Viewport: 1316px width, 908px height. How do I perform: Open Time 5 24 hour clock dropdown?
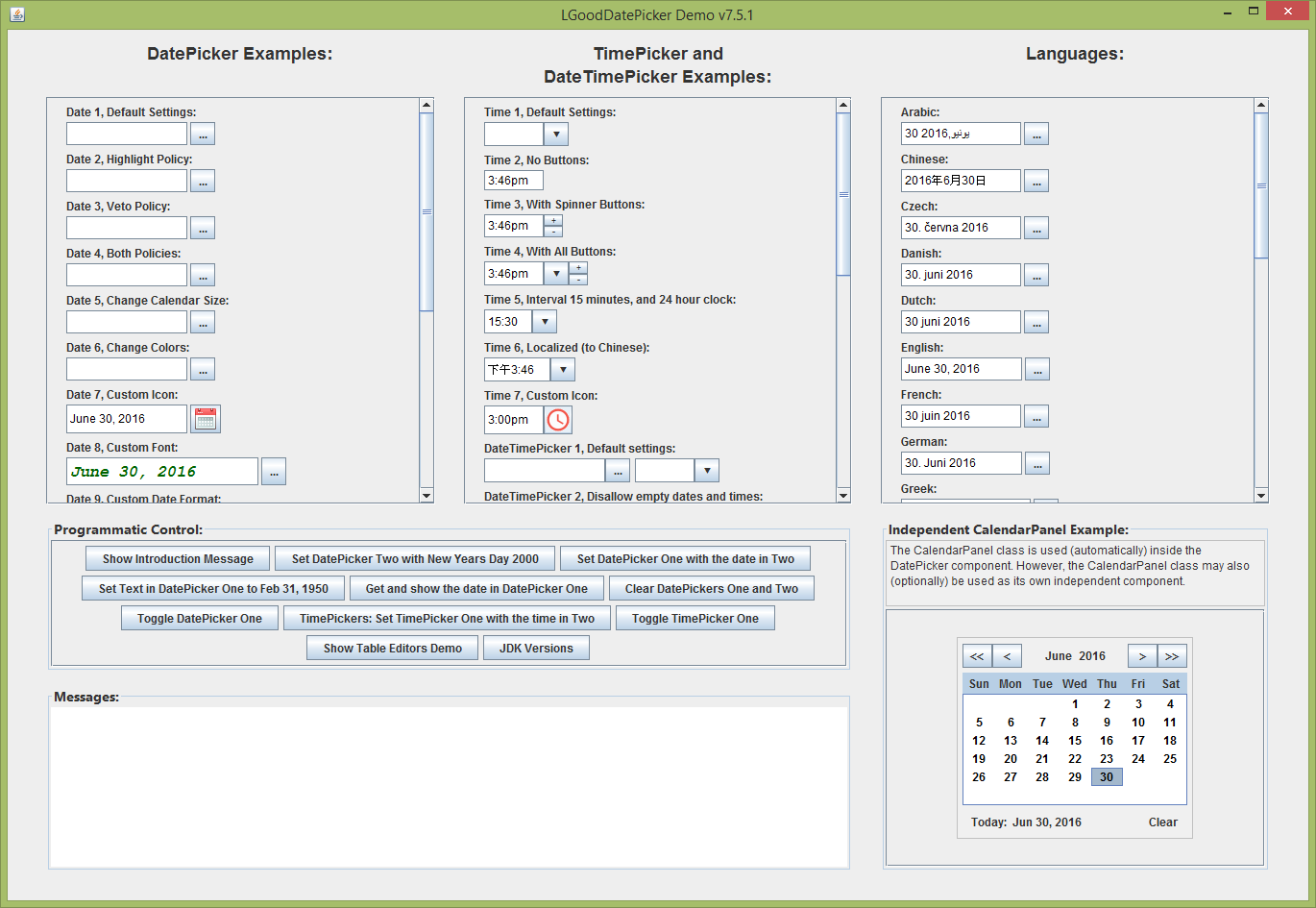pos(545,322)
